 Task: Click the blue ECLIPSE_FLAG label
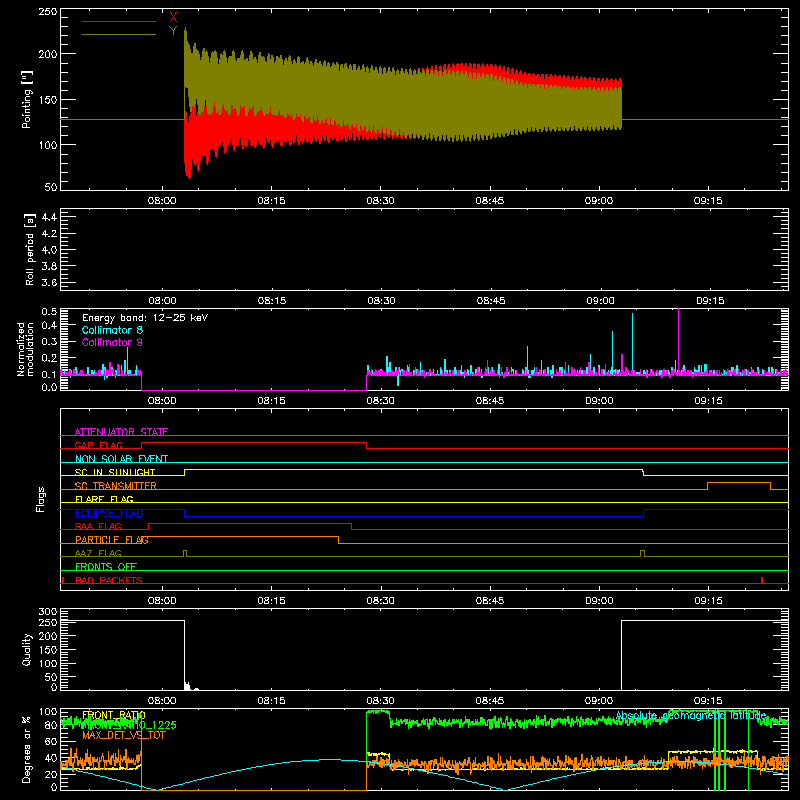pos(109,513)
